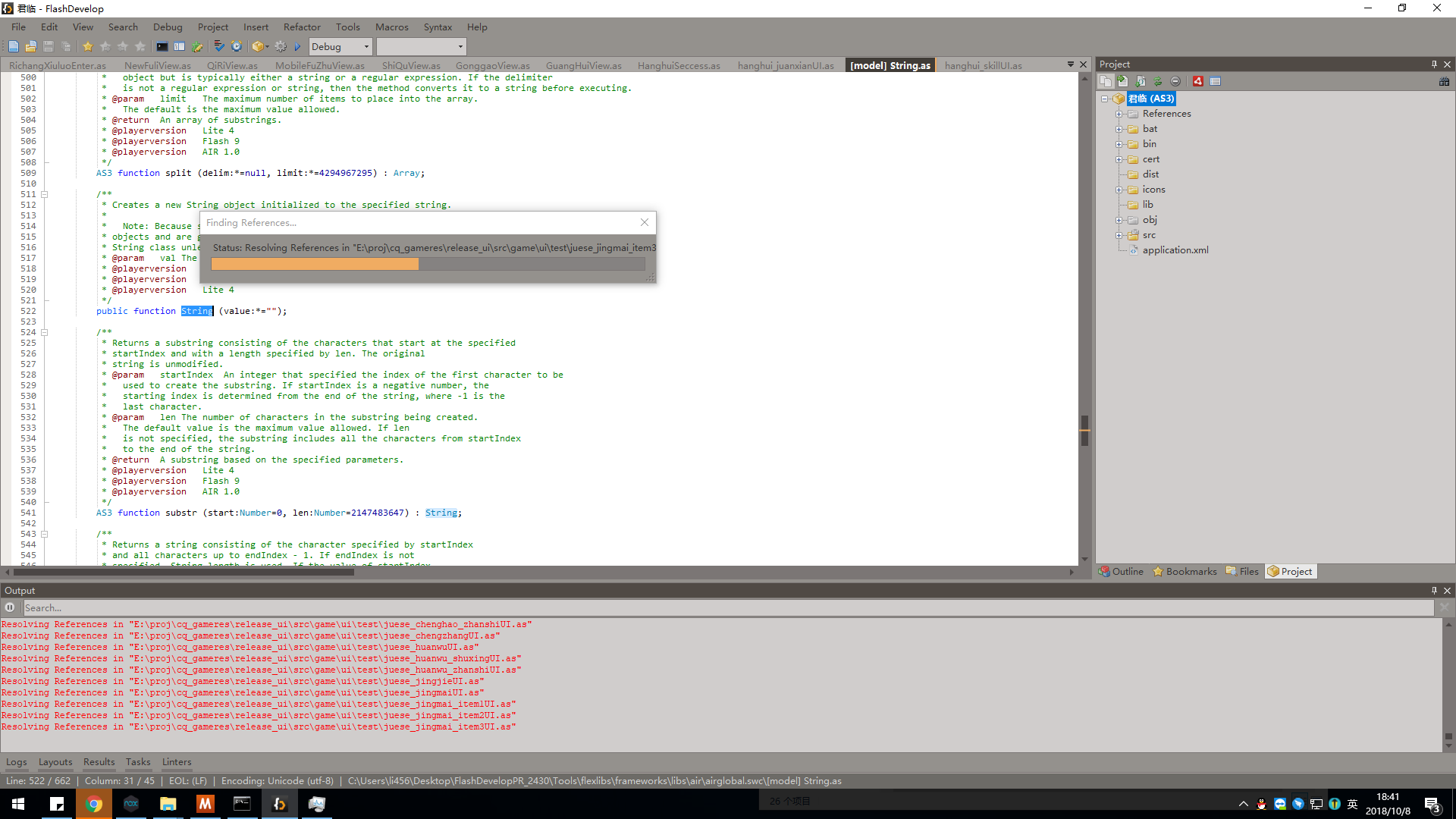Switch to the hanghui_skillUI.as tab

[982, 65]
